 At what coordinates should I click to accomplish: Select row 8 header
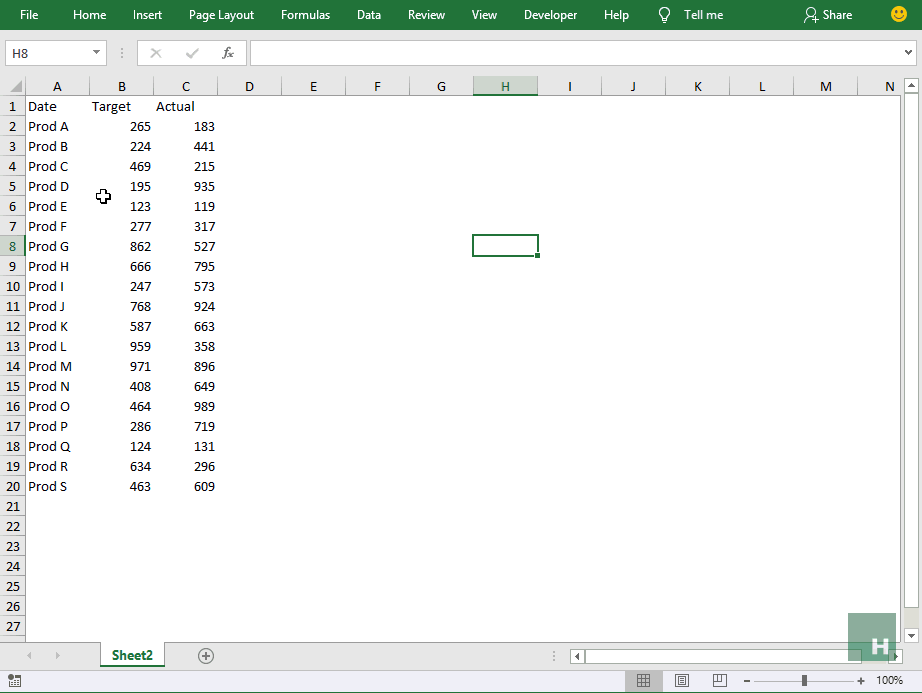(x=12, y=246)
